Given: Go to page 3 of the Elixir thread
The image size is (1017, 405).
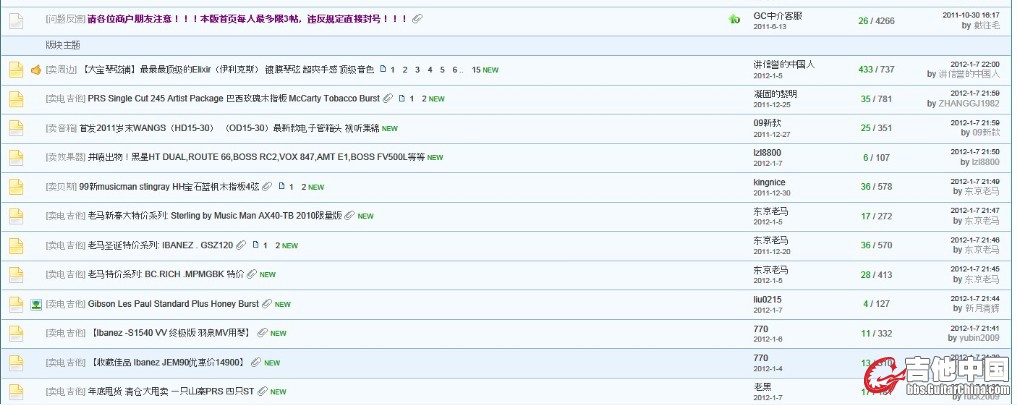Looking at the screenshot, I should [x=417, y=70].
